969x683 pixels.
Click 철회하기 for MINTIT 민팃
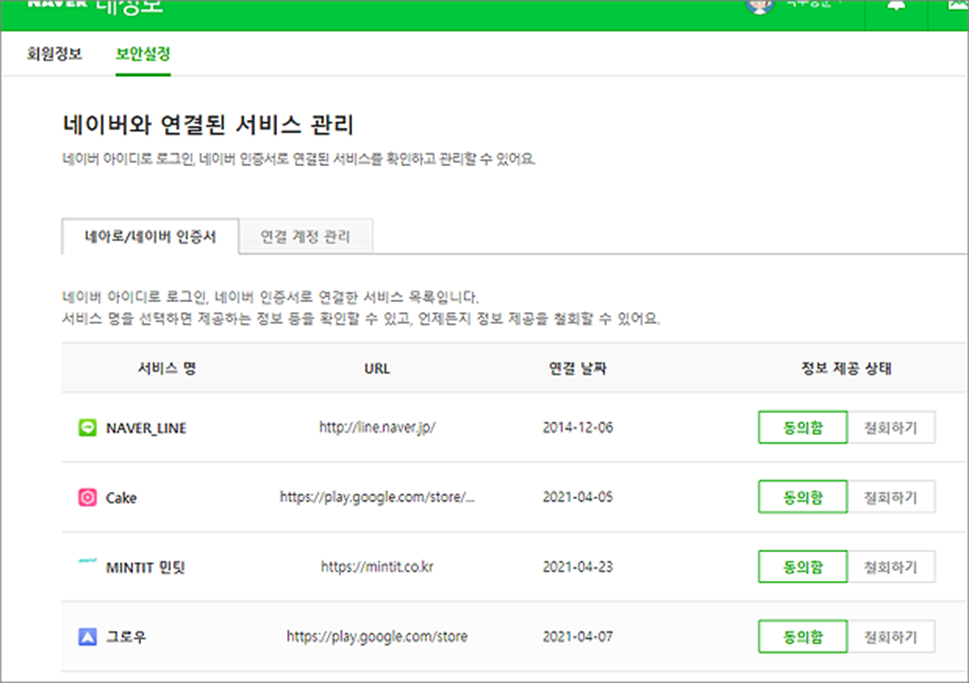pyautogui.click(x=891, y=567)
